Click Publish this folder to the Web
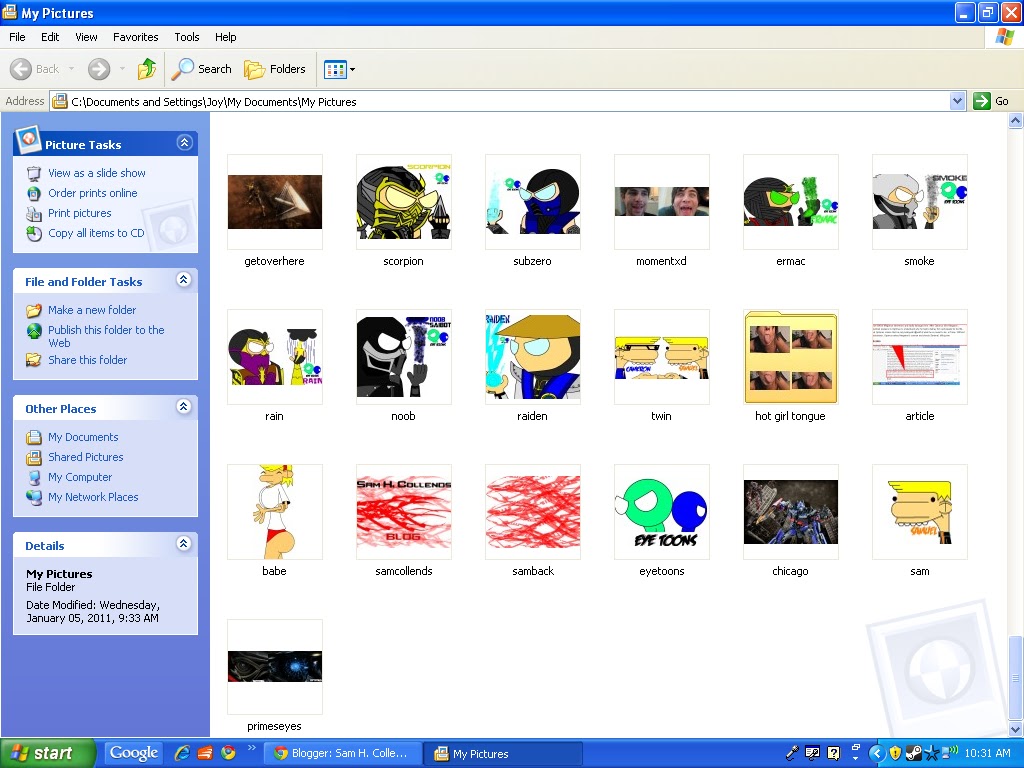Viewport: 1024px width, 768px height. (106, 336)
